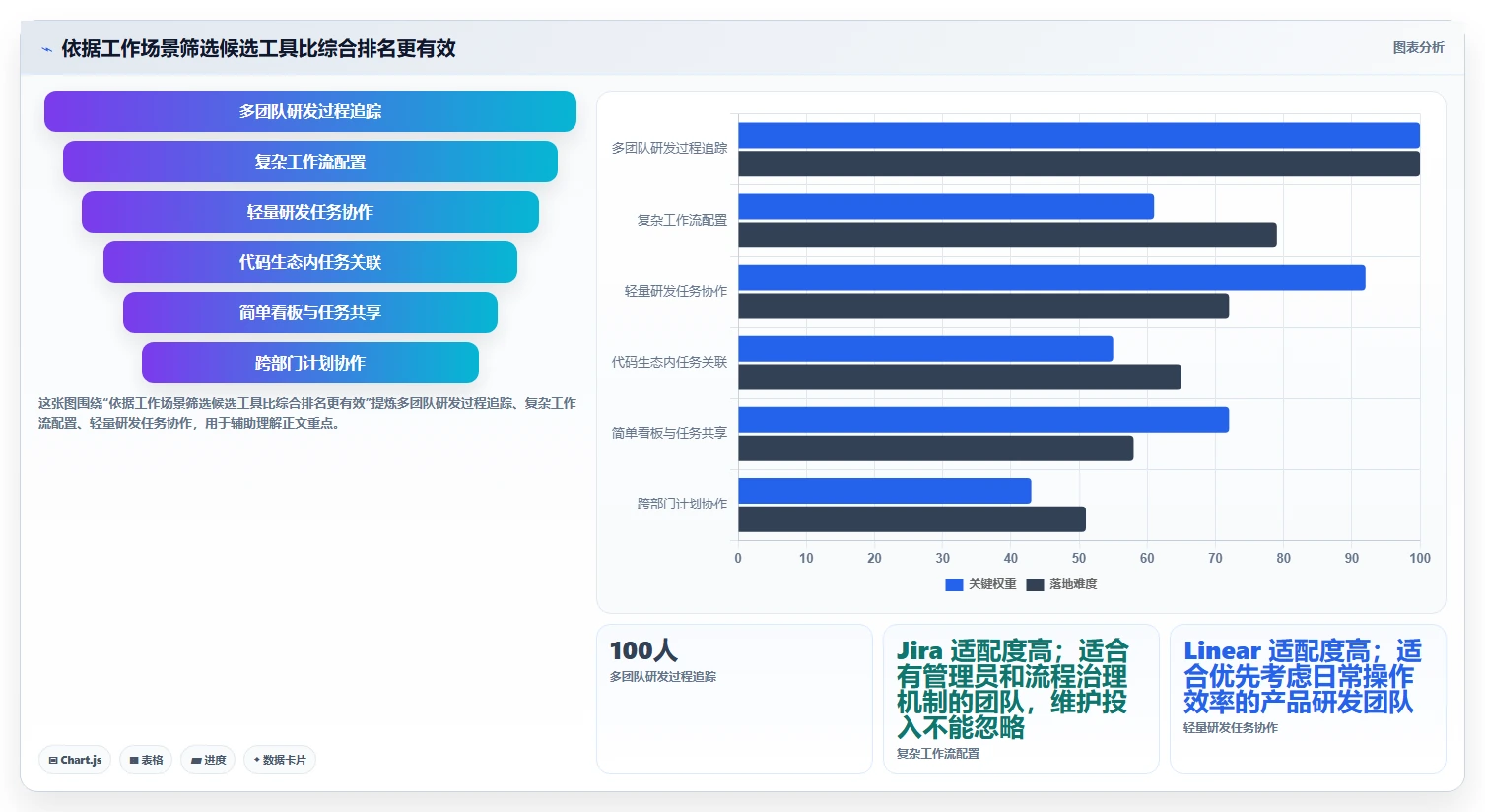Image resolution: width=1485 pixels, height=812 pixels.
Task: Click the dark bar for 轻量研发任务协作
Action: tap(983, 305)
